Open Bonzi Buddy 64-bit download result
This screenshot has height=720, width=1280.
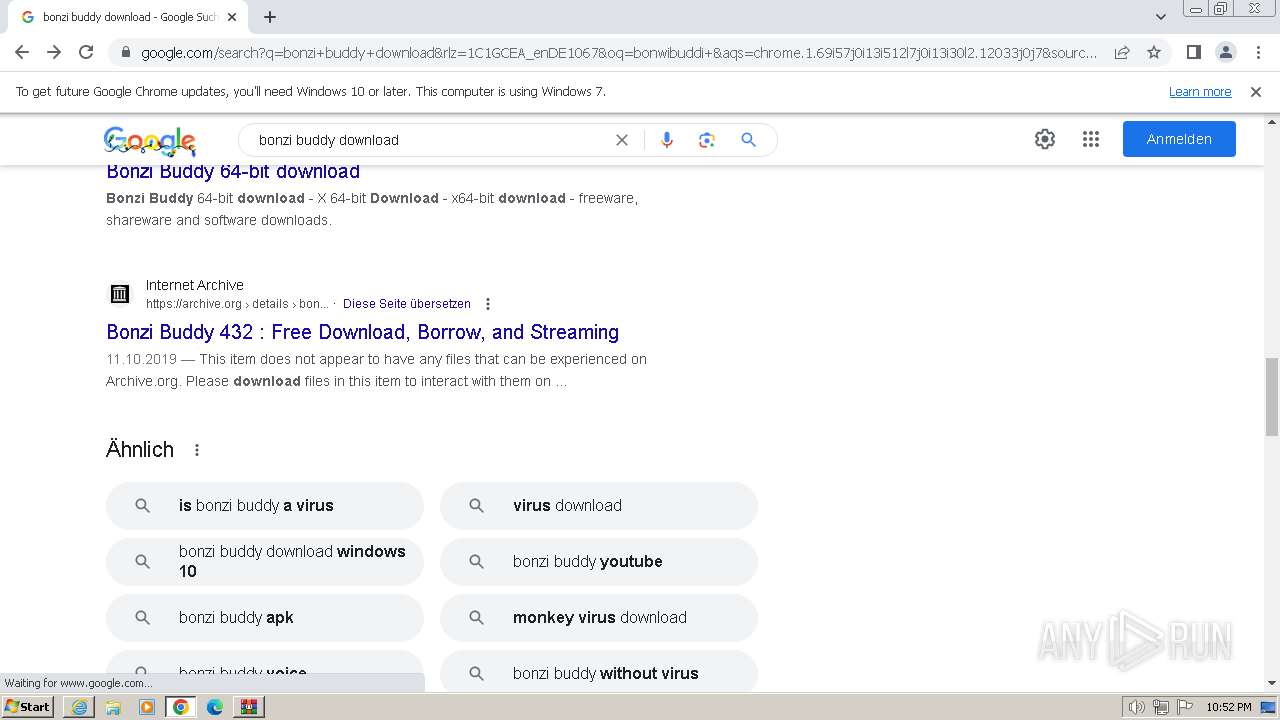(233, 172)
